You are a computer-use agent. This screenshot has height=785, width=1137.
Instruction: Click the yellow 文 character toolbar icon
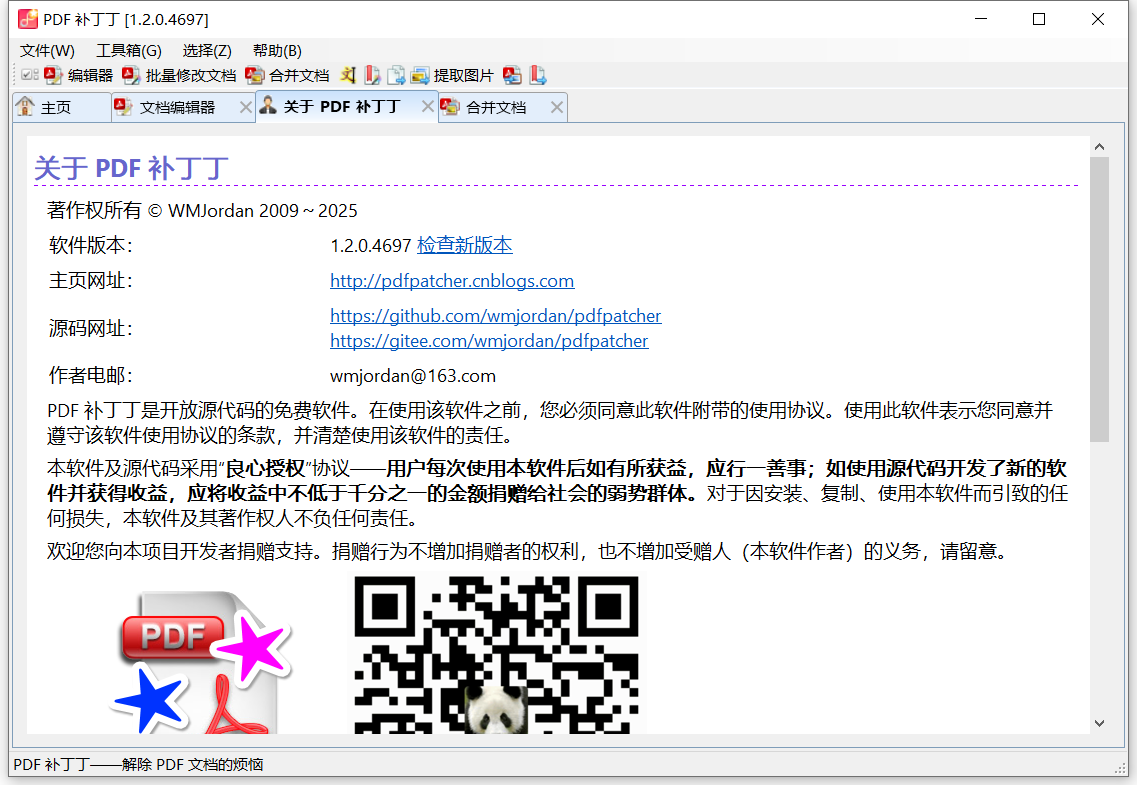tap(347, 76)
